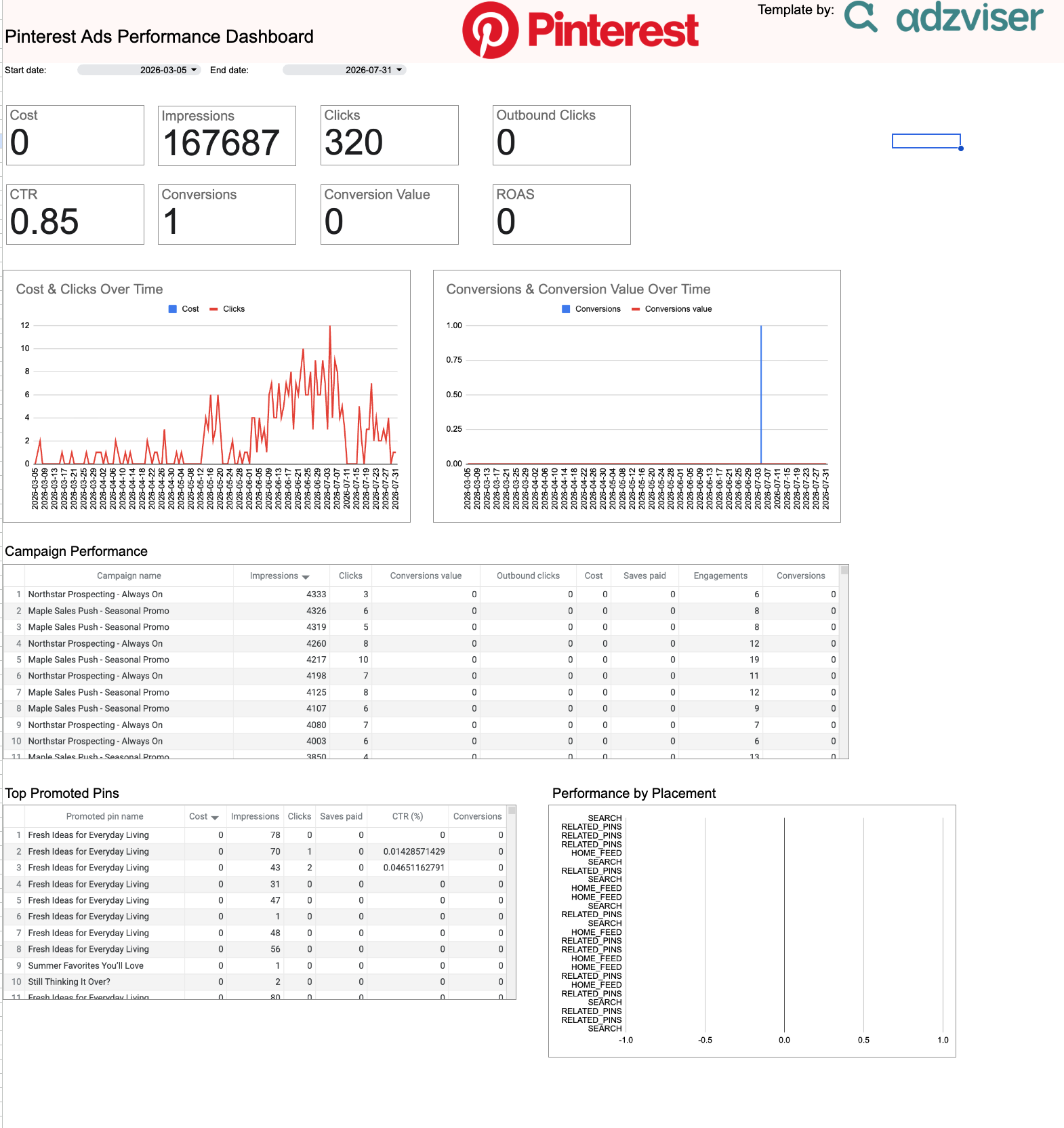Click impressions value 78 in pin row 1

click(x=275, y=835)
